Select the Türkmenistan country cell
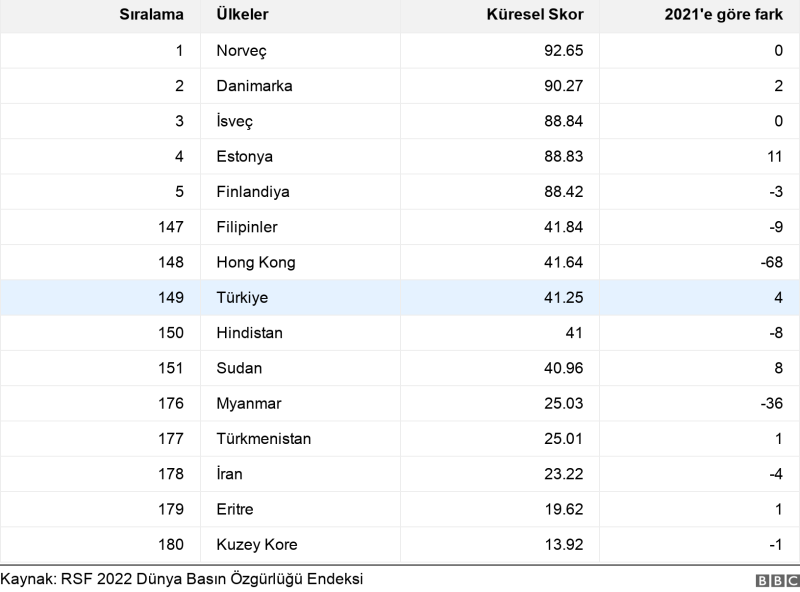The image size is (800, 592). pyautogui.click(x=264, y=439)
